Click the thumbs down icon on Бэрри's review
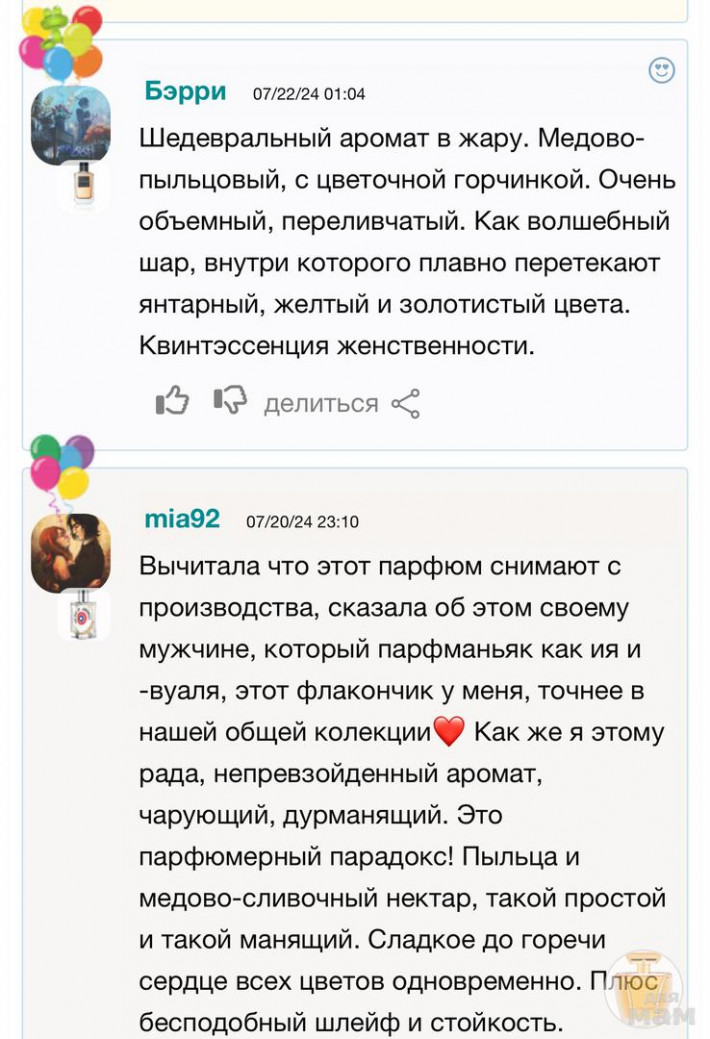The width and height of the screenshot is (710, 1039). pyautogui.click(x=229, y=402)
